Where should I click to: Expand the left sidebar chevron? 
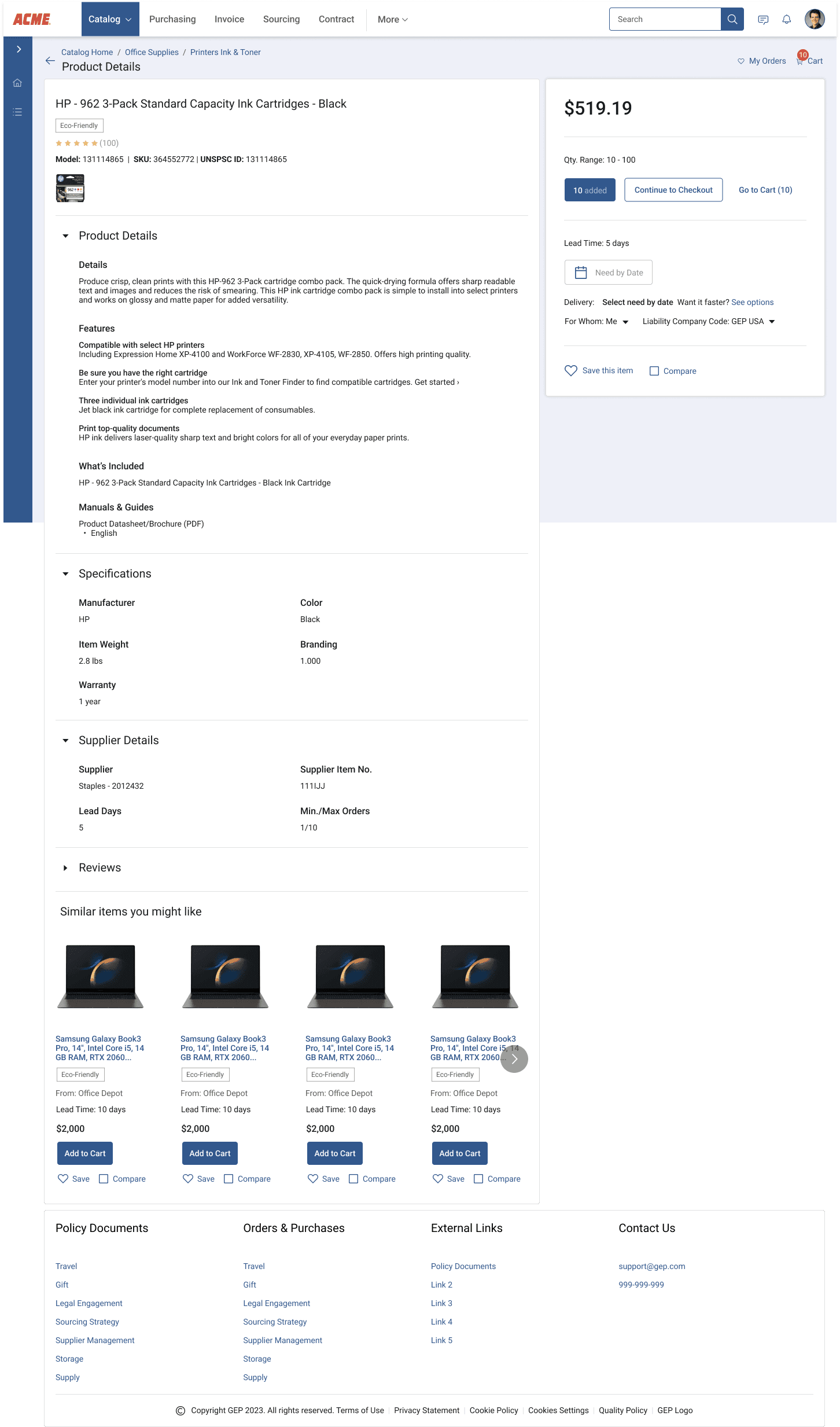tap(19, 49)
